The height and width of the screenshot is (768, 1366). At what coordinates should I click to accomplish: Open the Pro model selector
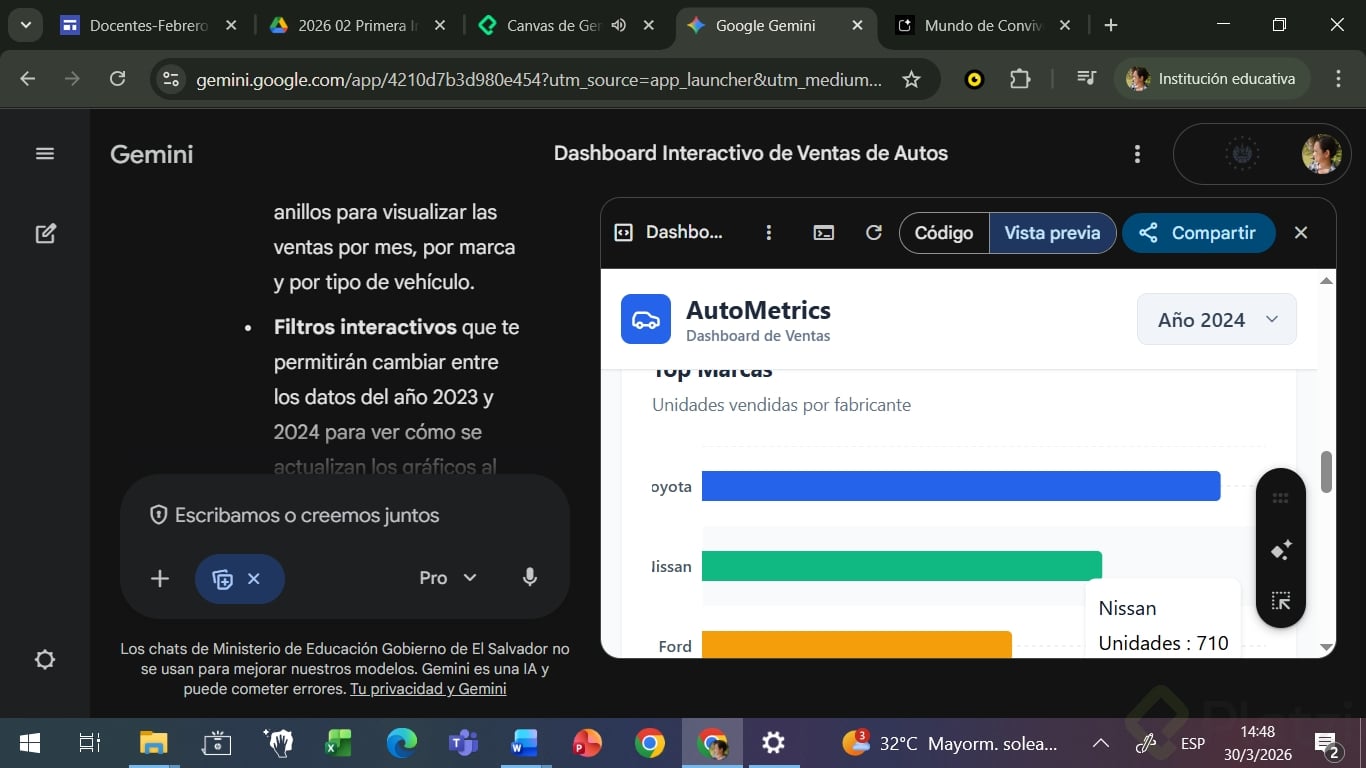[x=448, y=578]
